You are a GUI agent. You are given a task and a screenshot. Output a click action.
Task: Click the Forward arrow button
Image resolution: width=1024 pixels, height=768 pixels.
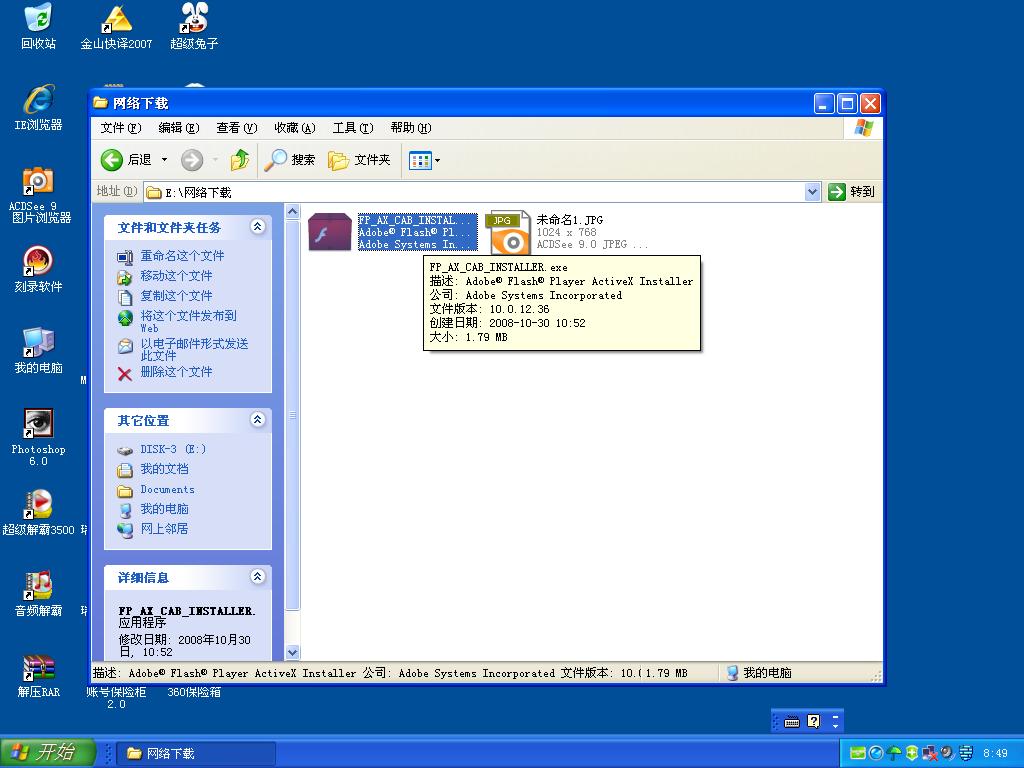coord(192,159)
